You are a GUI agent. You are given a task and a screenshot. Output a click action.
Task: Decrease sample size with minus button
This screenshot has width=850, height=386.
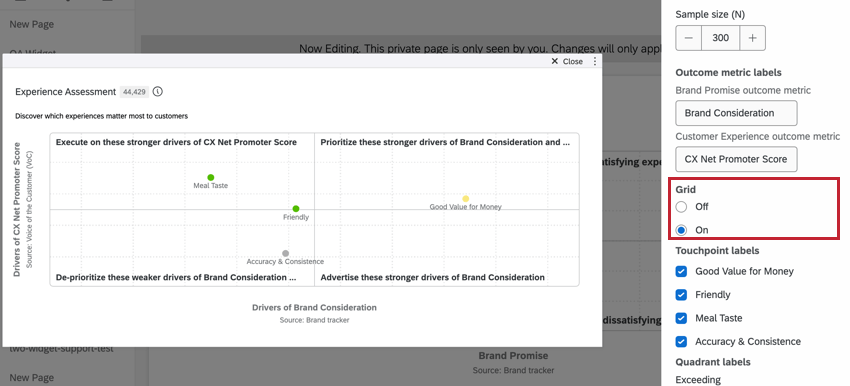point(688,38)
